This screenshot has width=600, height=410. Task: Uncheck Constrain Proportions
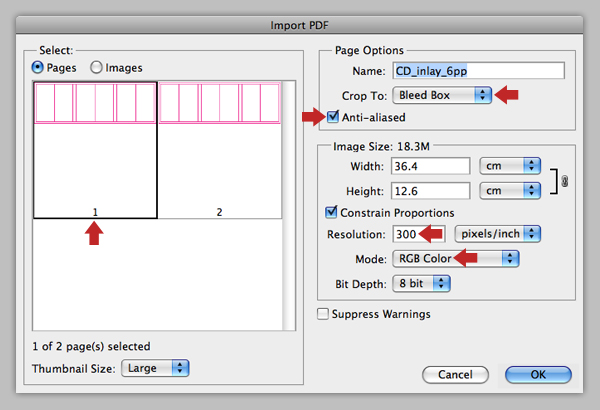click(x=331, y=212)
